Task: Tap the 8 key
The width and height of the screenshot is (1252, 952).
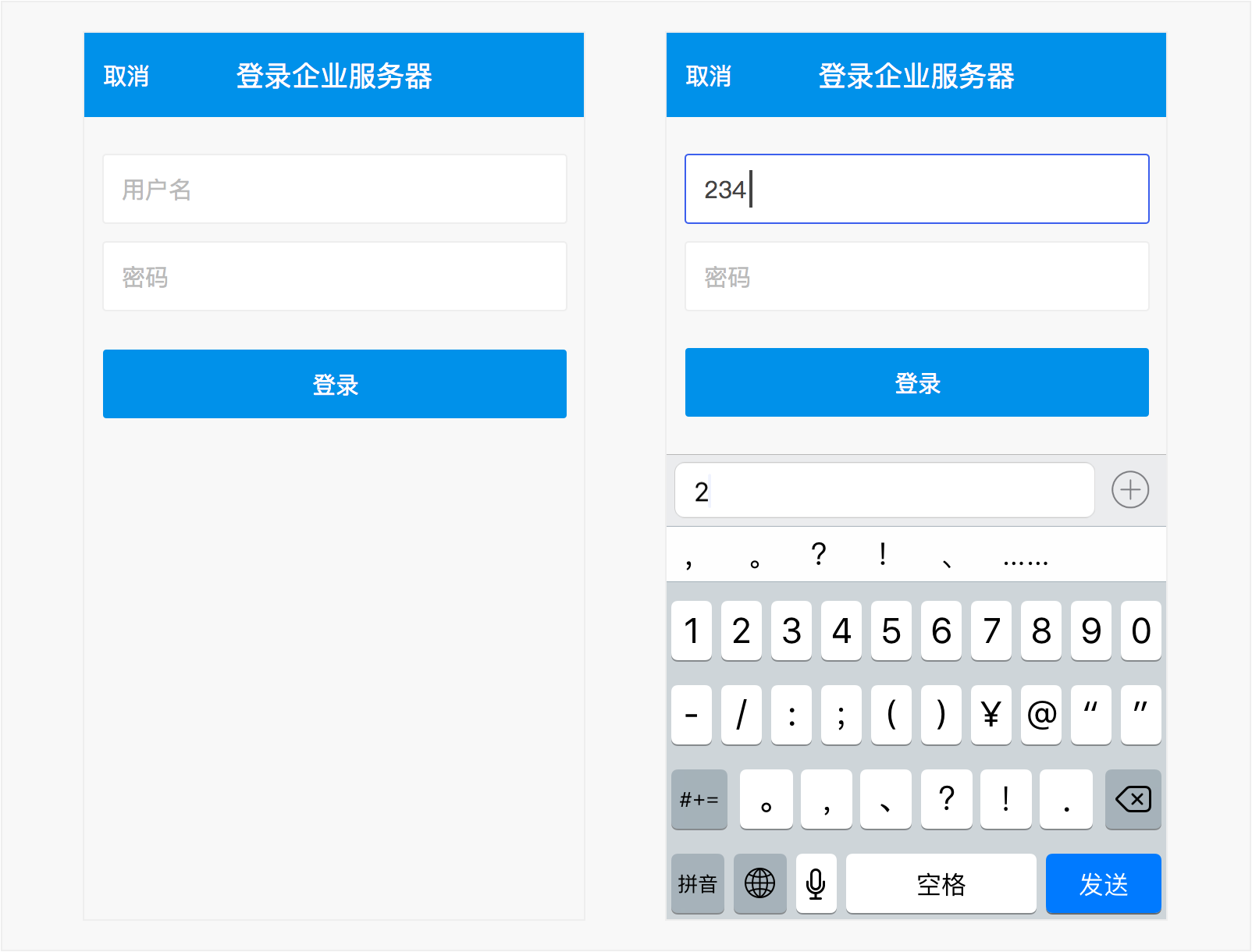Action: pyautogui.click(x=1041, y=631)
